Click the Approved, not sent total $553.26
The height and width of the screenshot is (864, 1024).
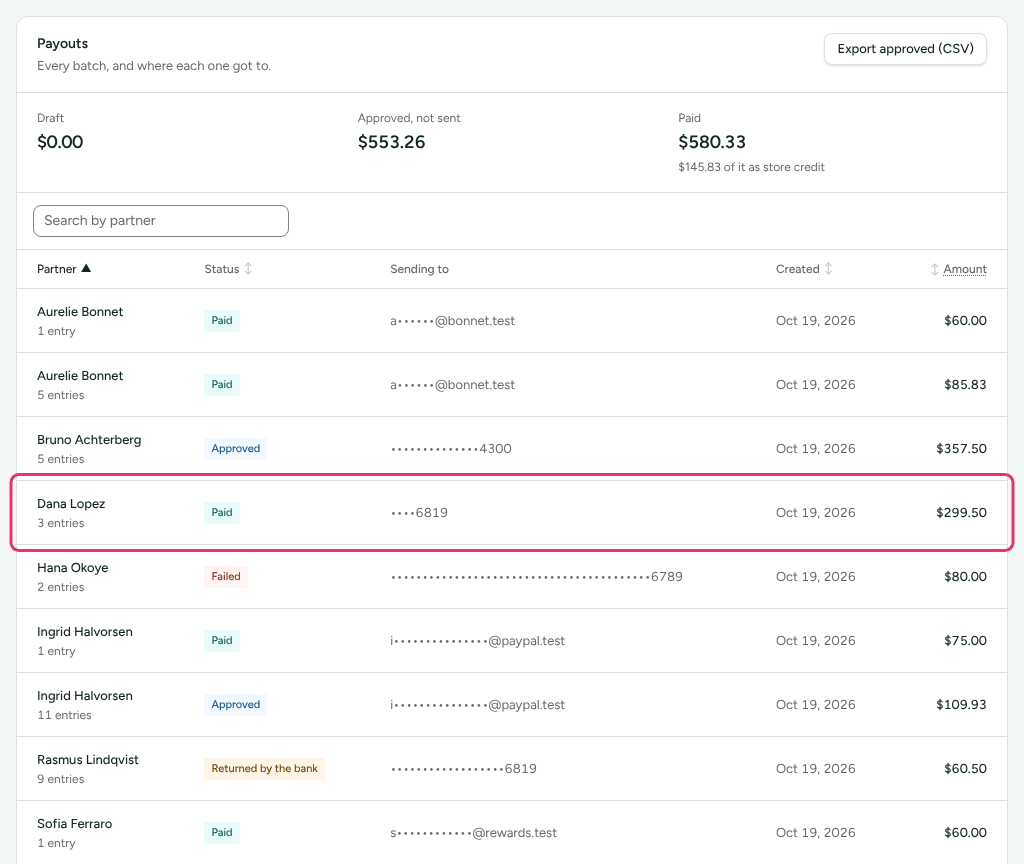coord(391,142)
